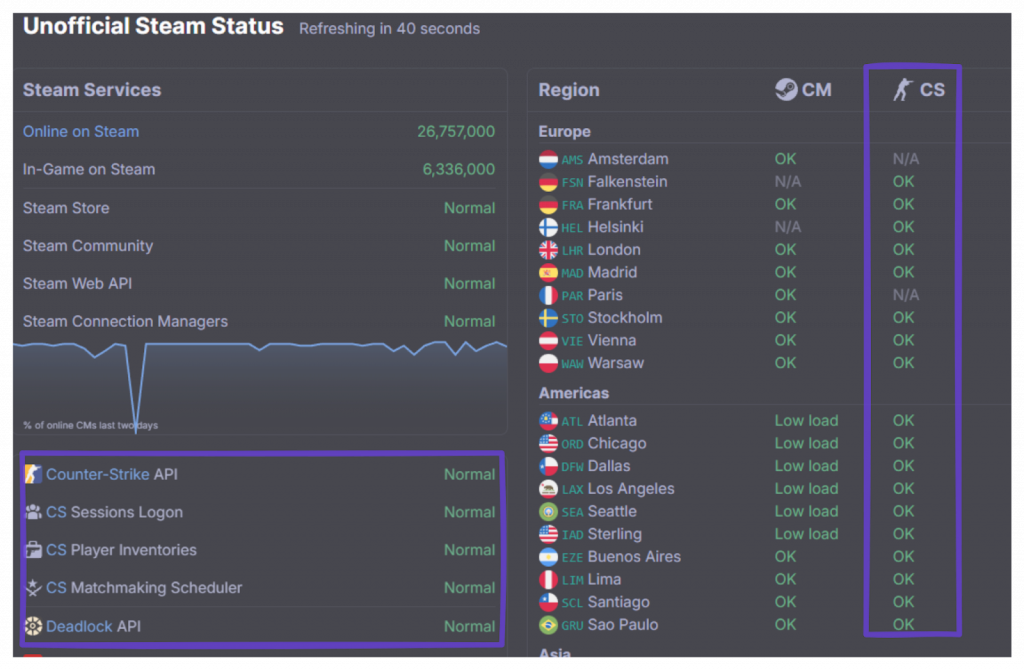Click the Steam logo beside CM
This screenshot has width=1024, height=670.
pyautogui.click(x=786, y=90)
